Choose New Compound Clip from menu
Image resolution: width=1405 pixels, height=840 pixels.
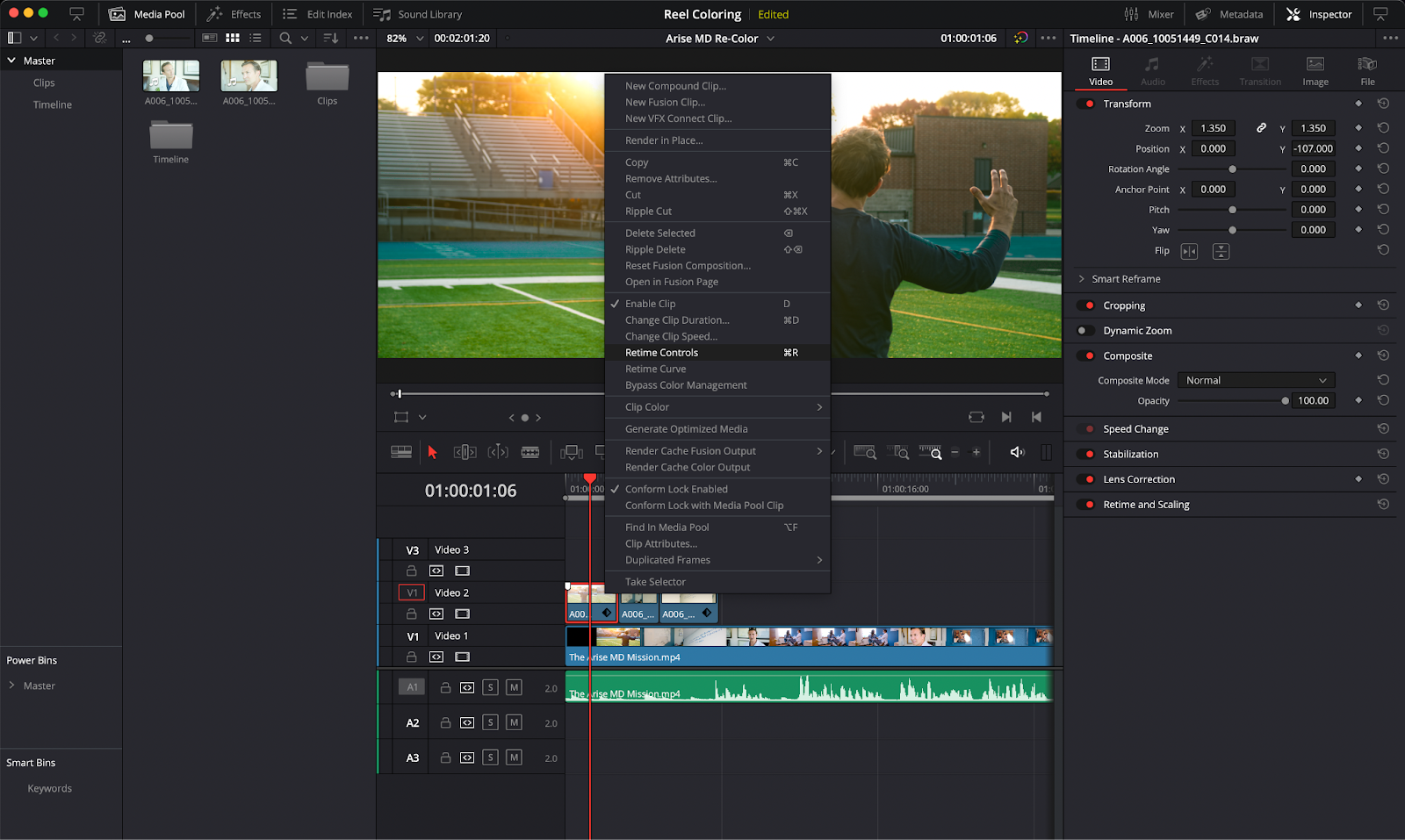[717, 86]
